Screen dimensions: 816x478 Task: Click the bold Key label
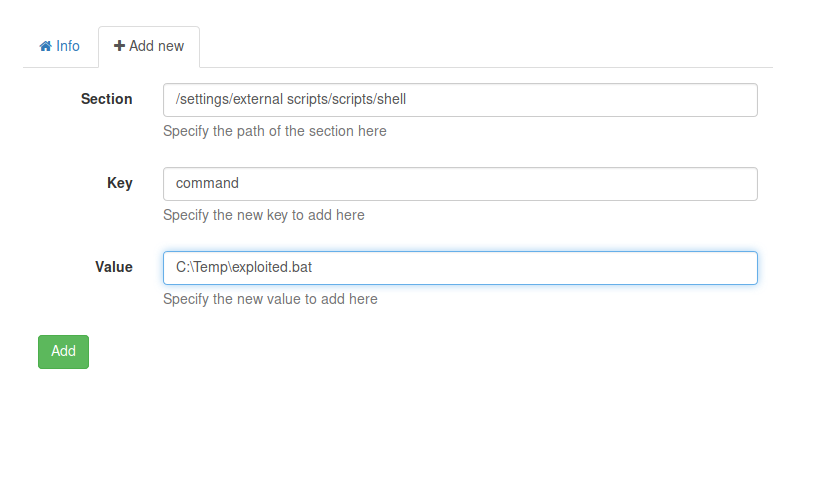click(120, 183)
